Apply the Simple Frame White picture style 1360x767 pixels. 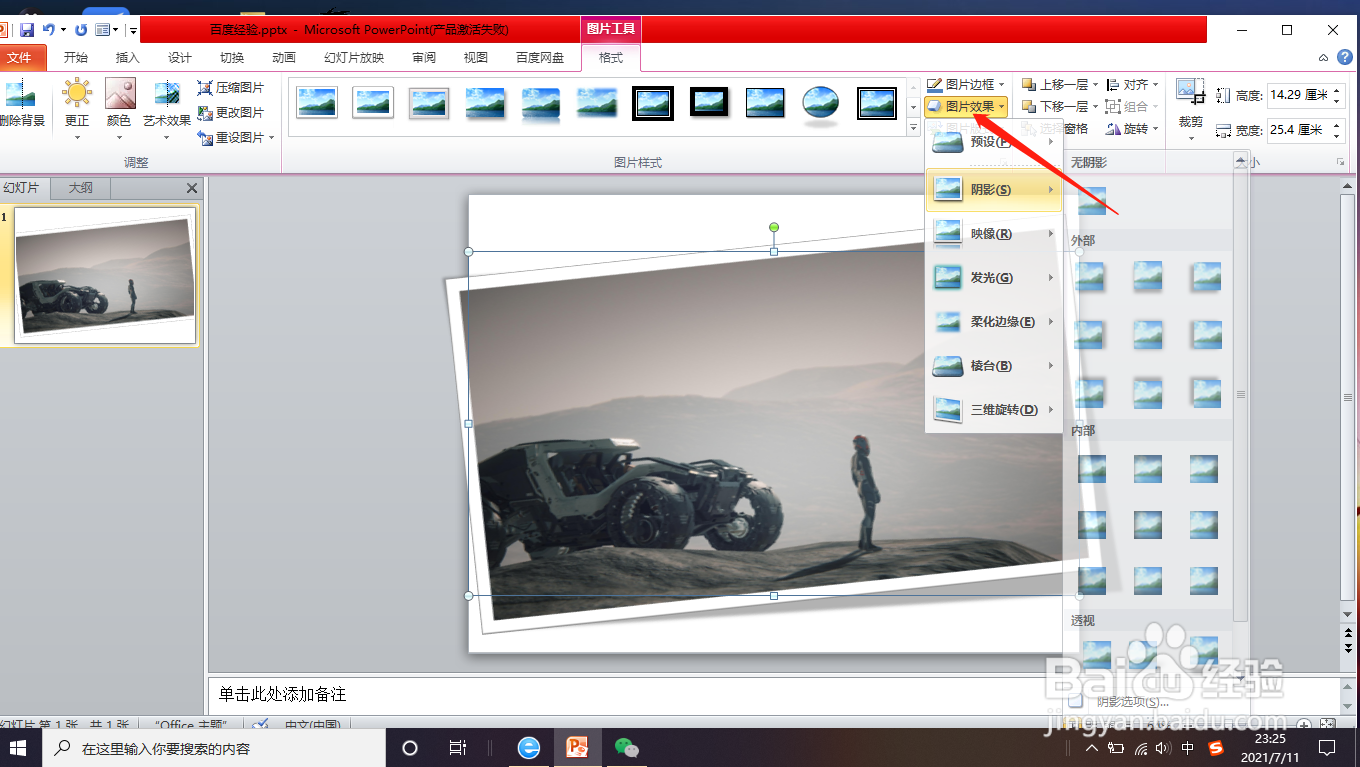coord(317,102)
